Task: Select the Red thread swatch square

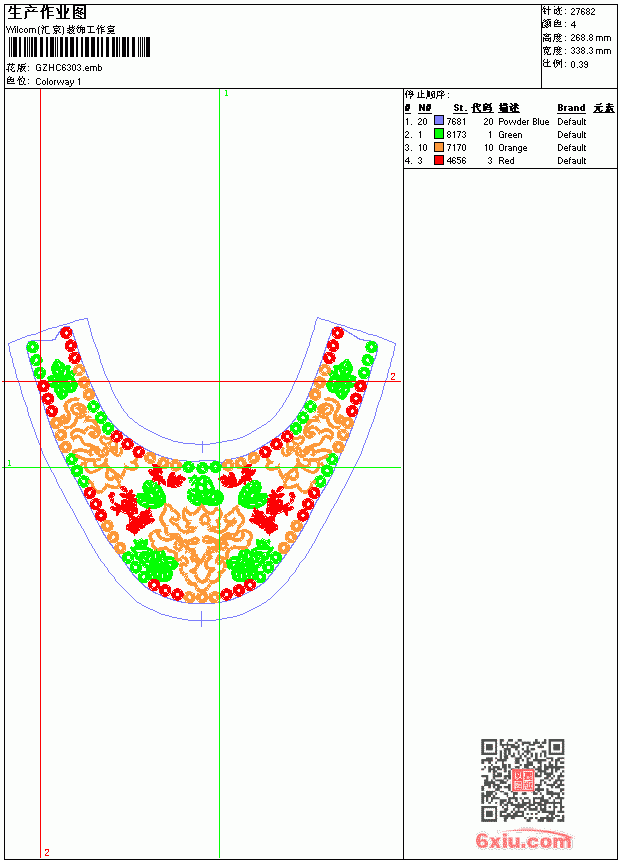Action: 438,160
